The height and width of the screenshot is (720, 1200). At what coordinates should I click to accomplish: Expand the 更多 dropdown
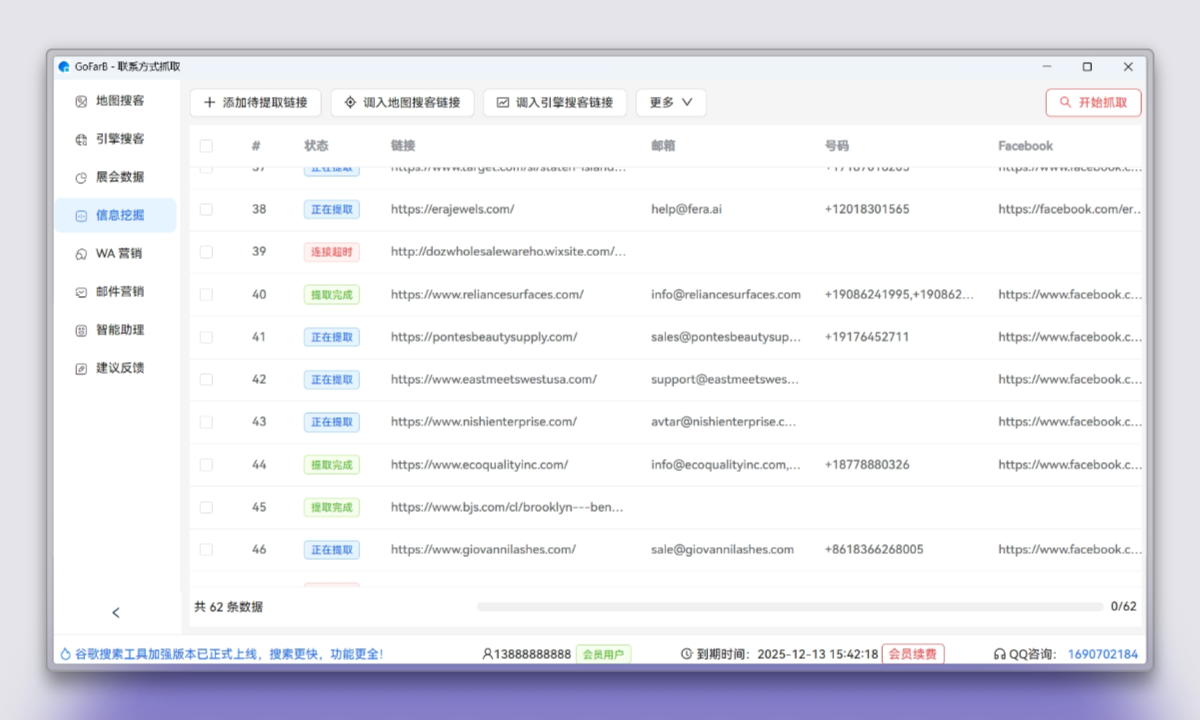pyautogui.click(x=671, y=102)
